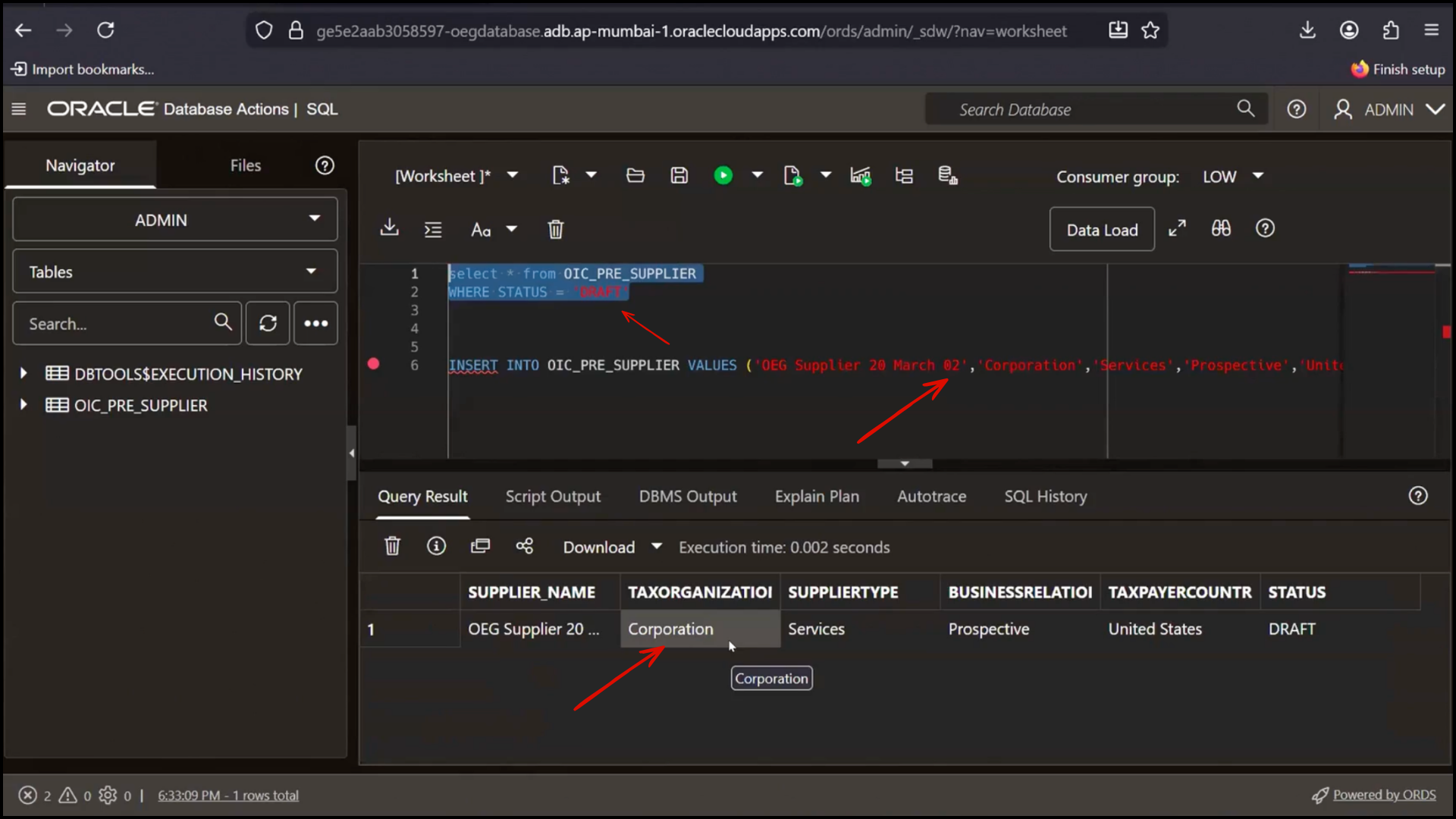Open the Tables object type dropdown
1456x819 pixels.
click(175, 271)
